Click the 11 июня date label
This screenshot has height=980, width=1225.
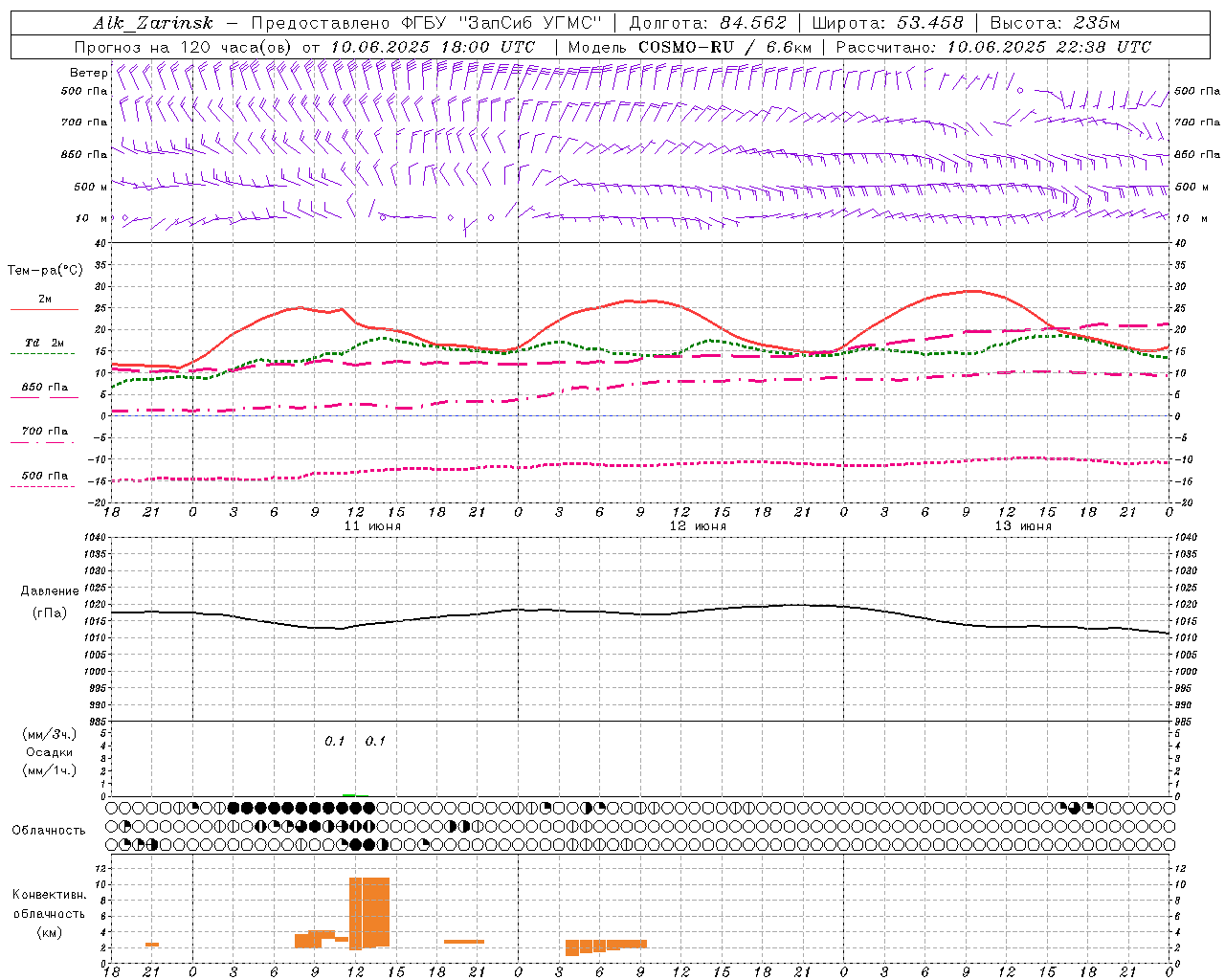pos(372,526)
